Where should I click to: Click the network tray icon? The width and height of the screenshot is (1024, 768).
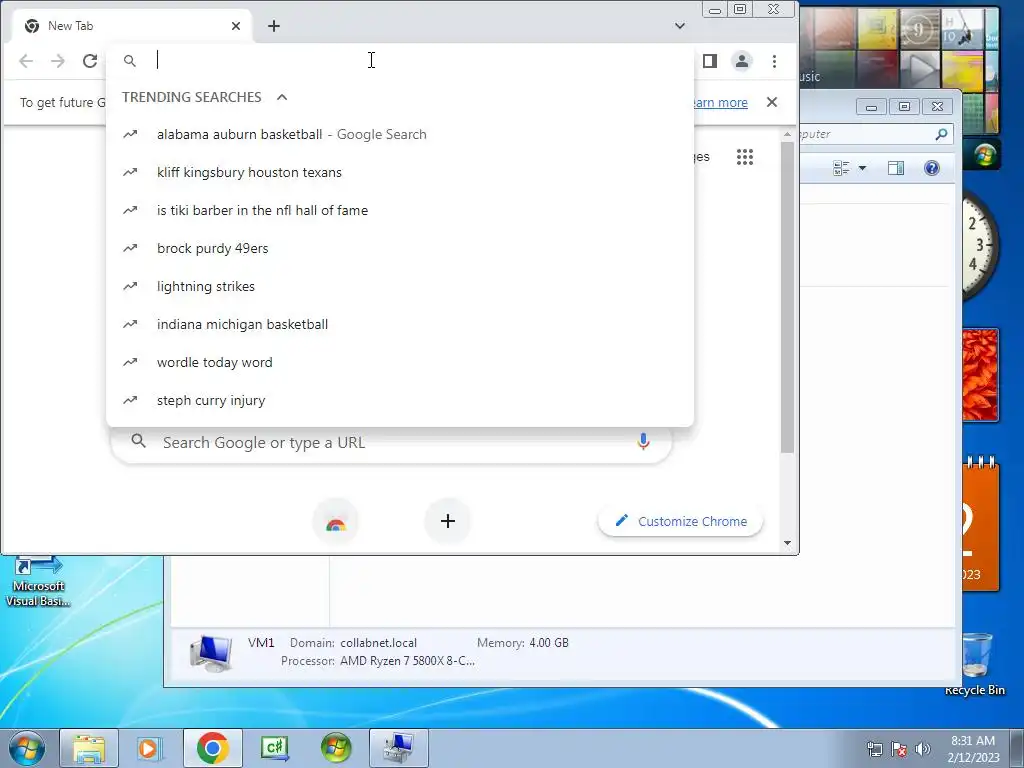874,749
